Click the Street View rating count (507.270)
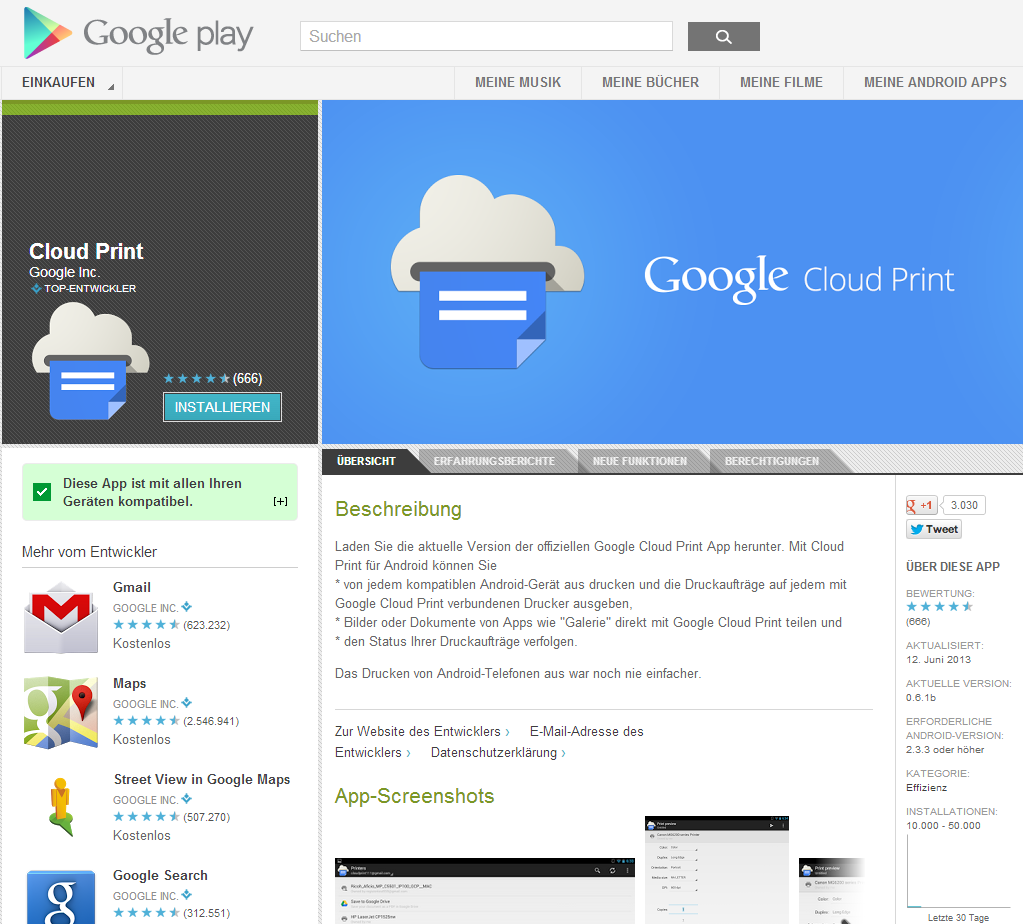 point(207,817)
